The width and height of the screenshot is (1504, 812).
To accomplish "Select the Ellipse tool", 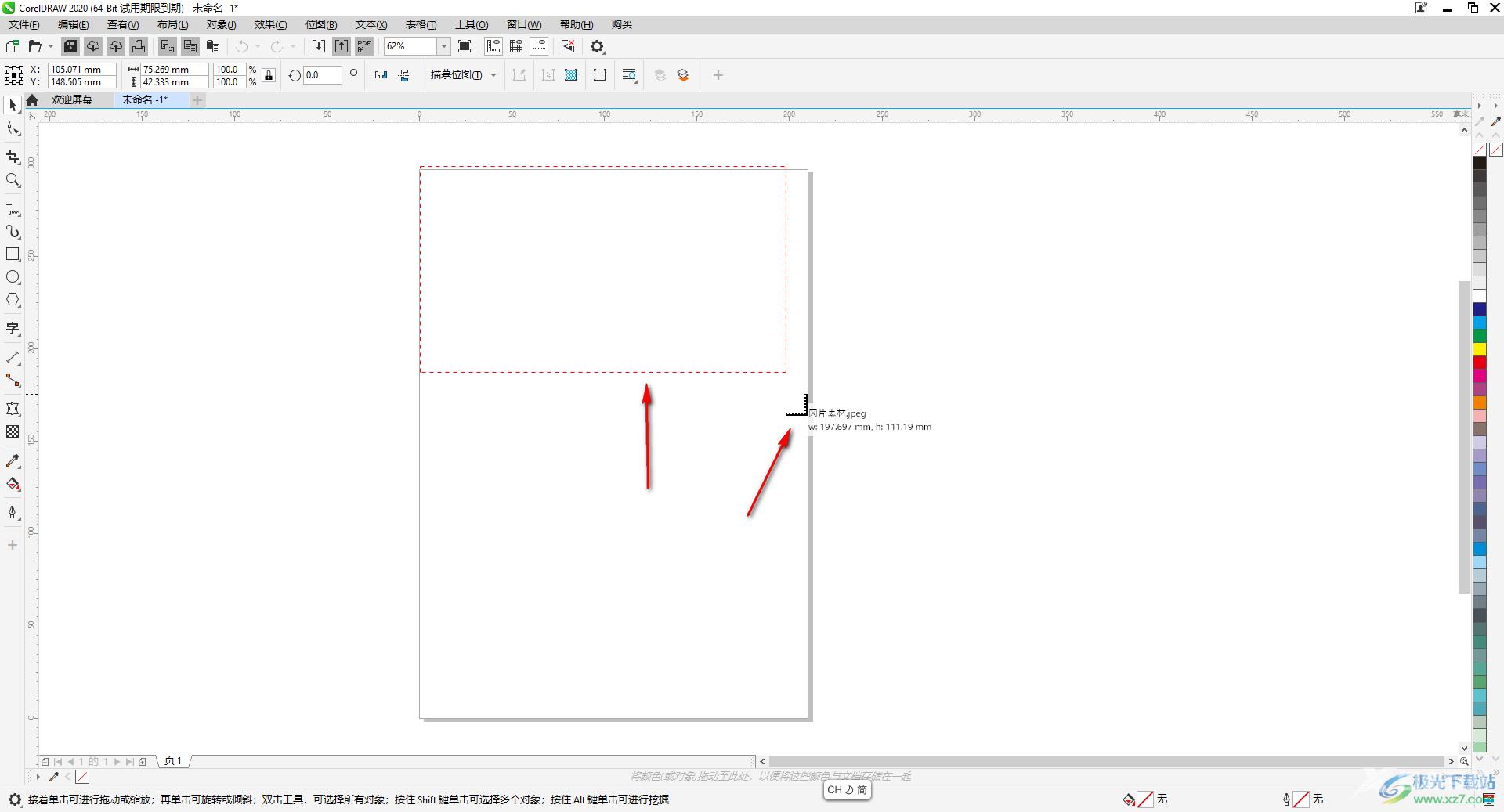I will (x=13, y=277).
